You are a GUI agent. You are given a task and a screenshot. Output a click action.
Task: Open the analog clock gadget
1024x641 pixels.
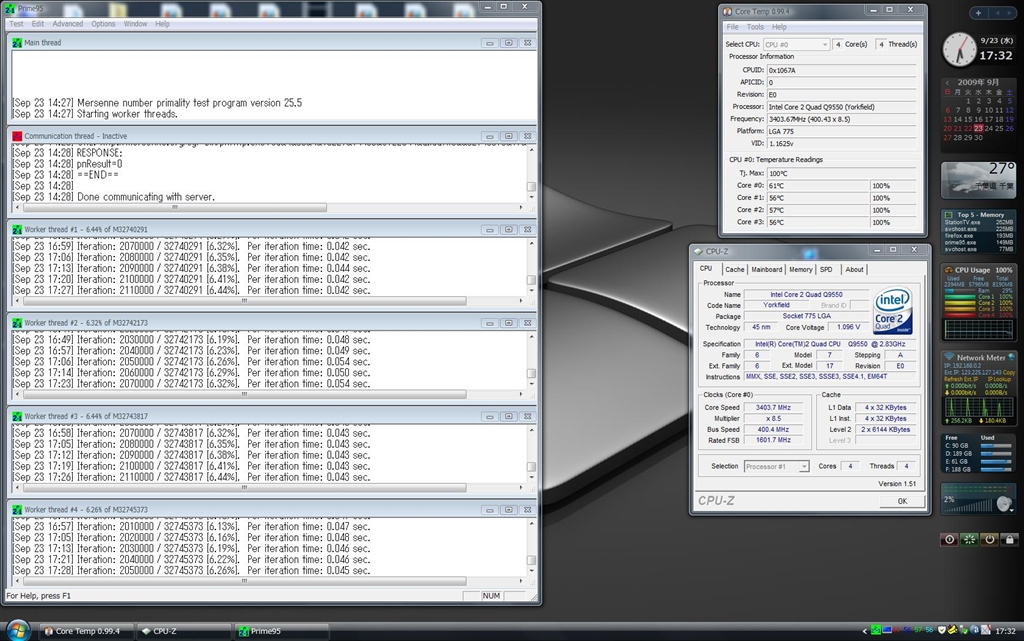[960, 48]
